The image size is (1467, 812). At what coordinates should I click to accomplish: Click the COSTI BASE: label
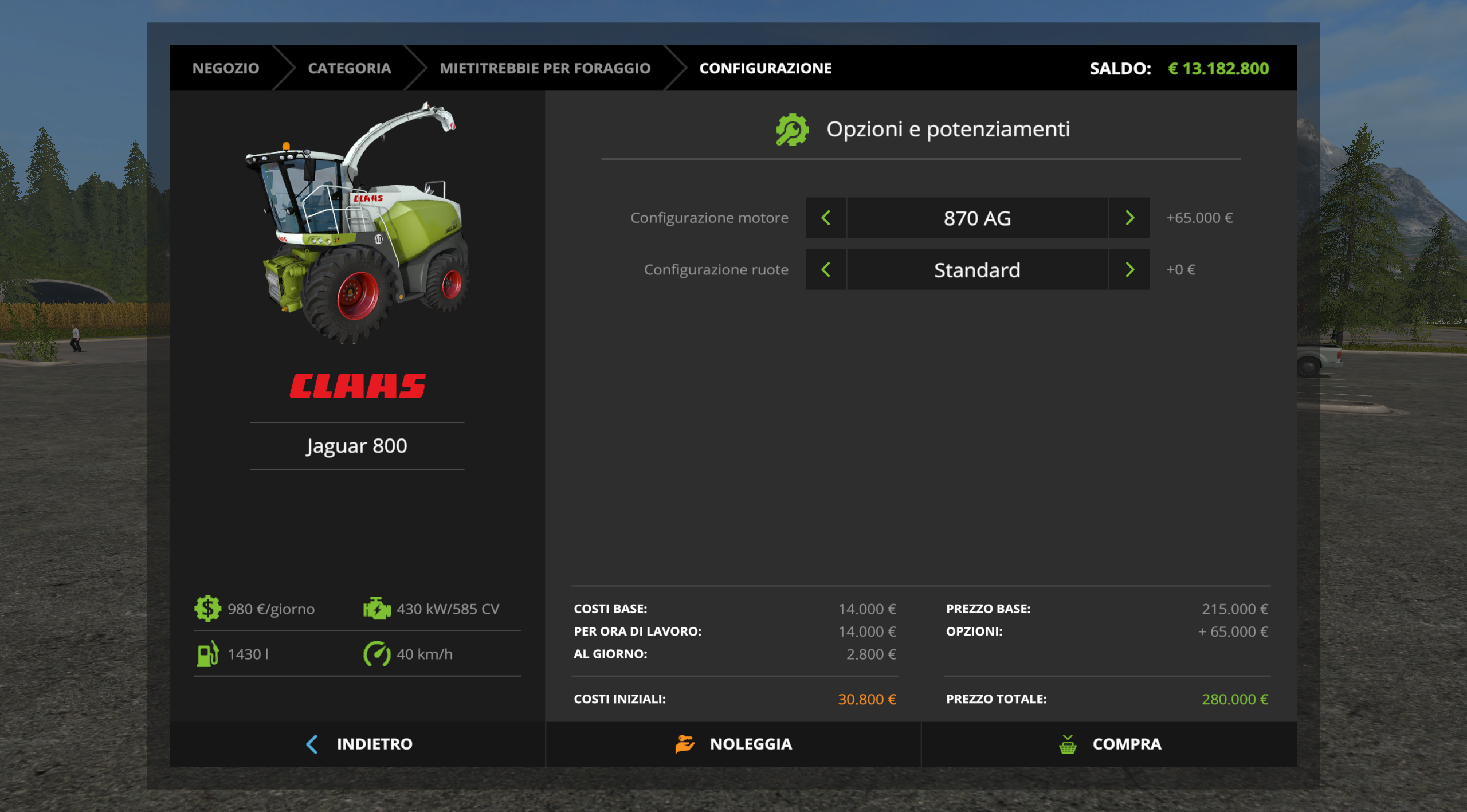pos(610,609)
